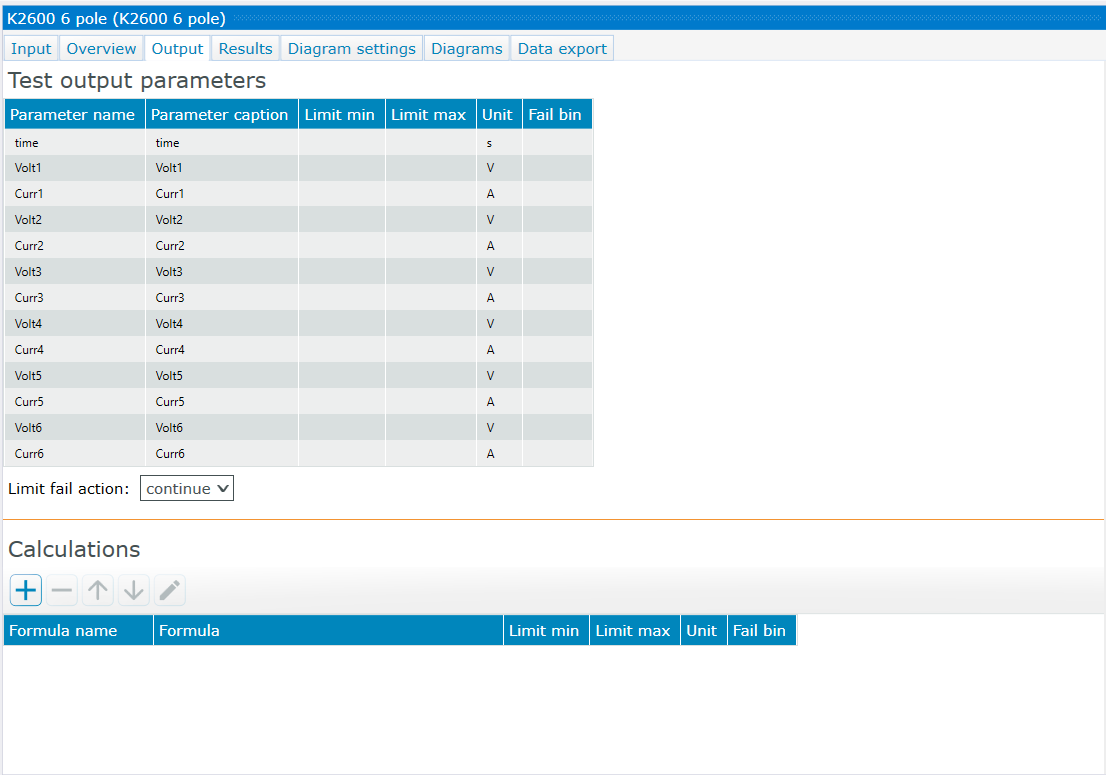Click the Limit min cell for Volt1
Viewport: 1106px width, 775px height.
pos(342,168)
